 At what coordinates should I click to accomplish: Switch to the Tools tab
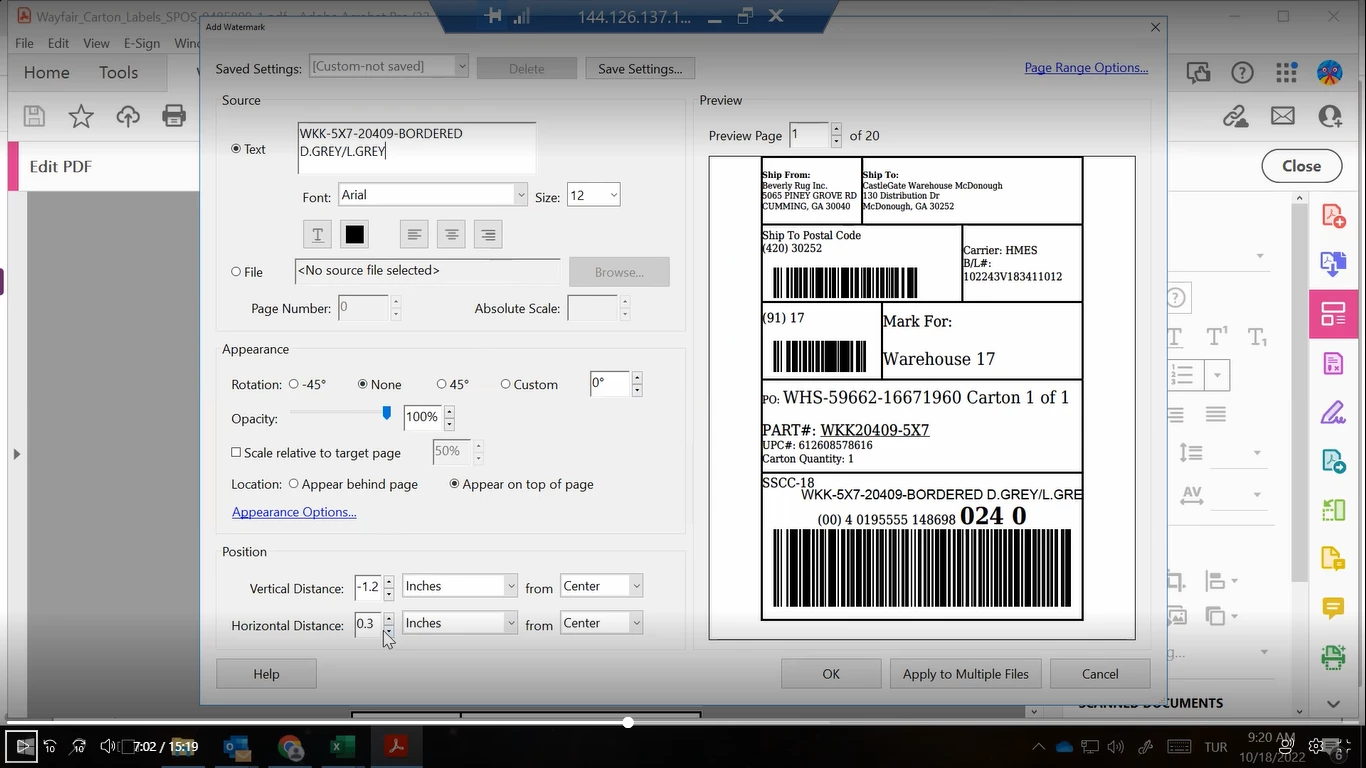pos(118,72)
